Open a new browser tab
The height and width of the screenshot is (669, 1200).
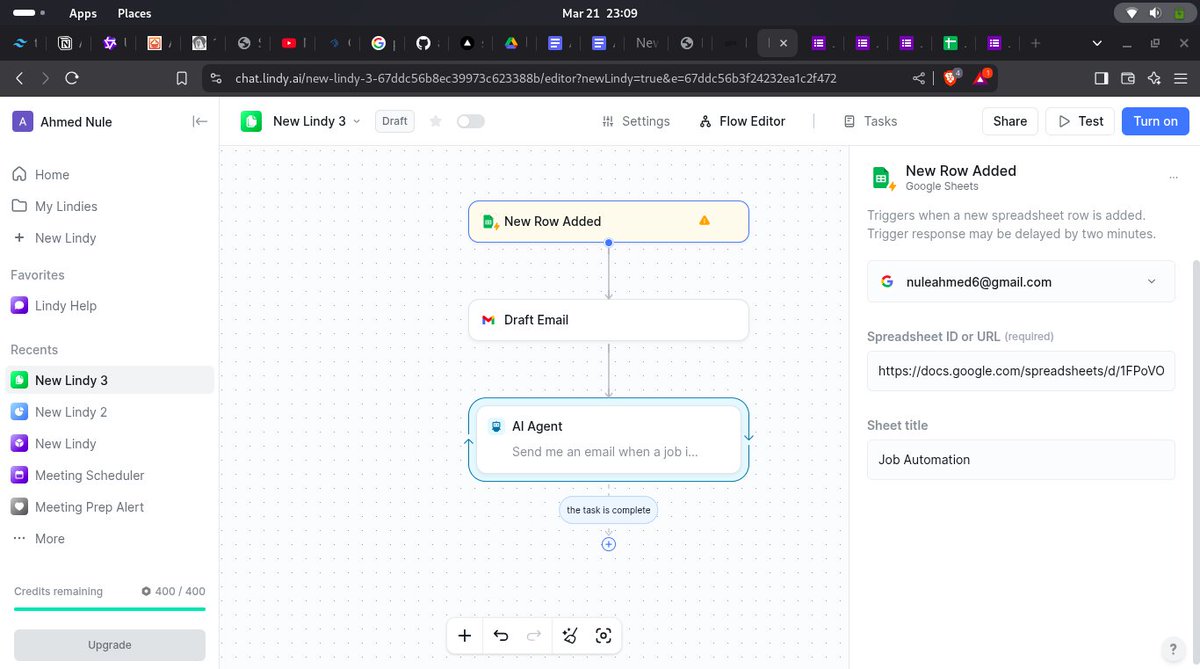pyautogui.click(x=1035, y=43)
